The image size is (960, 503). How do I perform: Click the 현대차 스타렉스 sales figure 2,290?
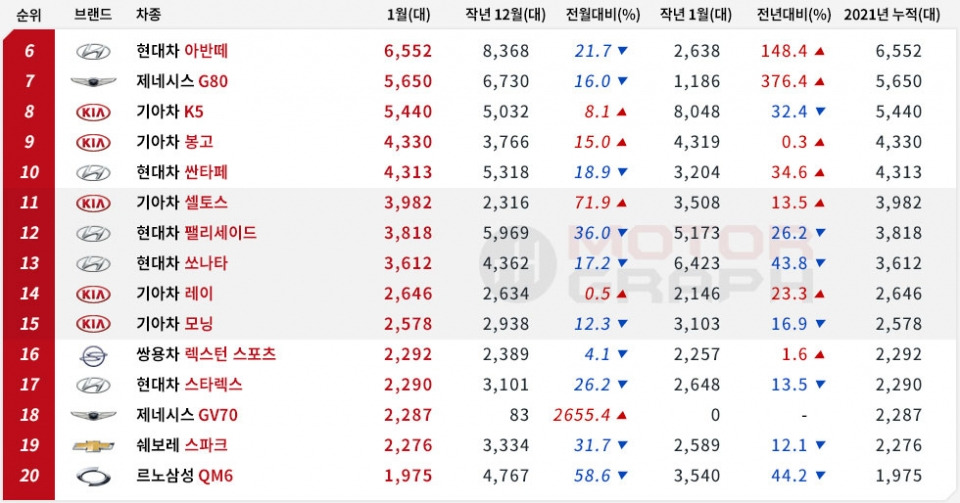coord(408,385)
